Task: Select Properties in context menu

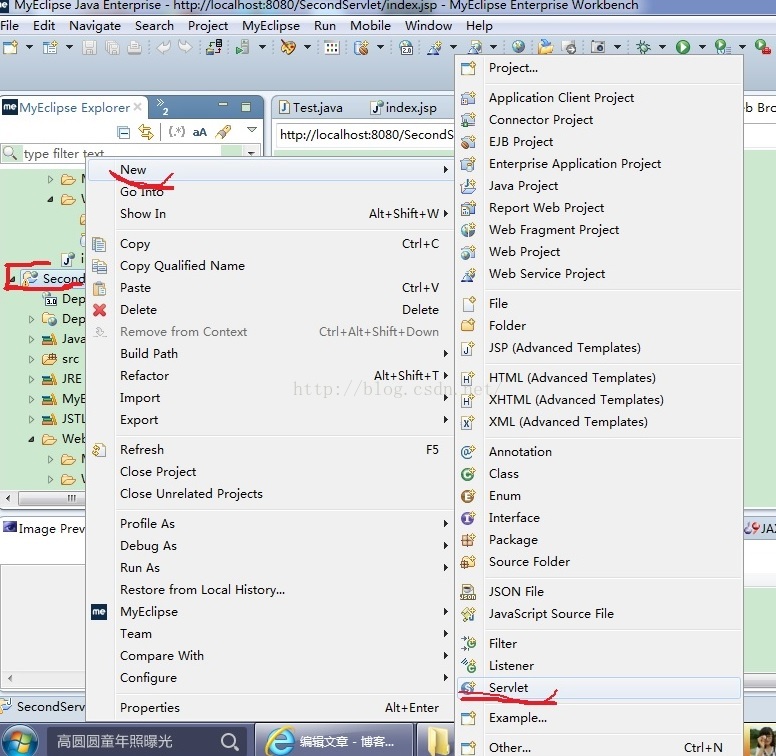Action: point(270,708)
